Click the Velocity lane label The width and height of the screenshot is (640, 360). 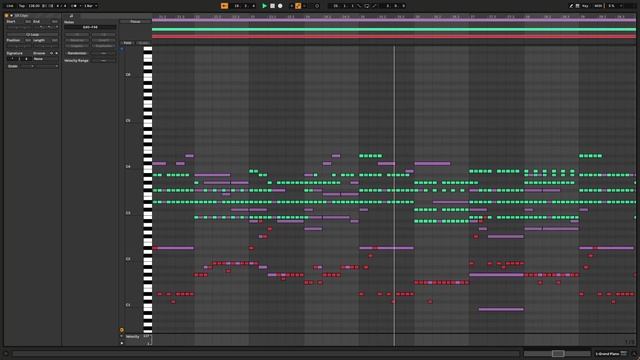(x=132, y=337)
